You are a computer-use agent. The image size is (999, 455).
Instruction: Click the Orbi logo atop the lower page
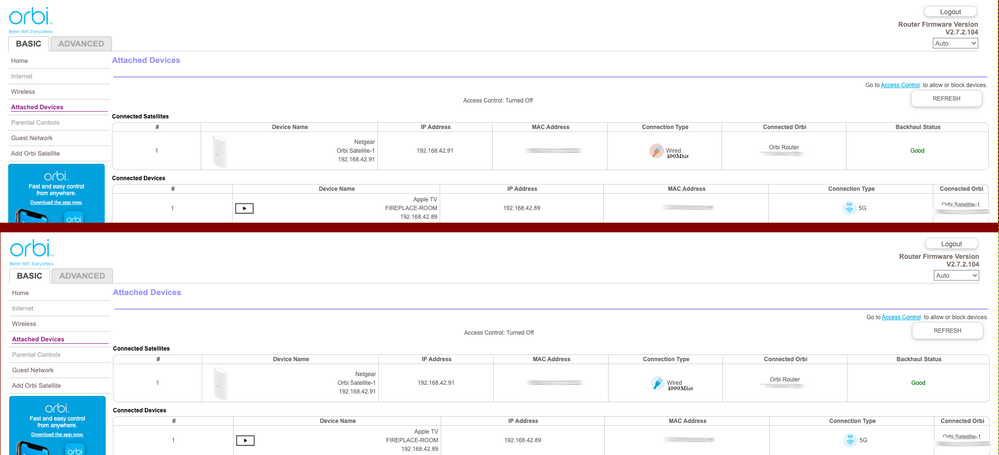pyautogui.click(x=31, y=250)
